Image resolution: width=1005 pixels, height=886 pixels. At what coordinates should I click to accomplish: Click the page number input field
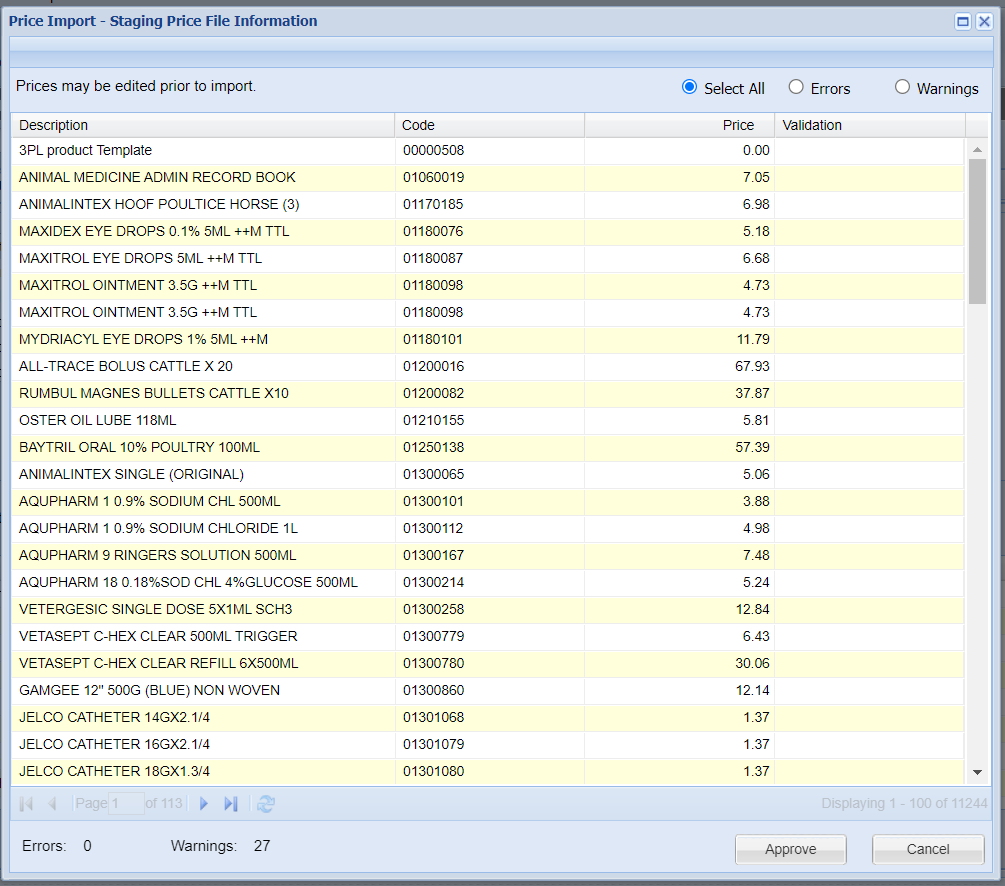(126, 803)
